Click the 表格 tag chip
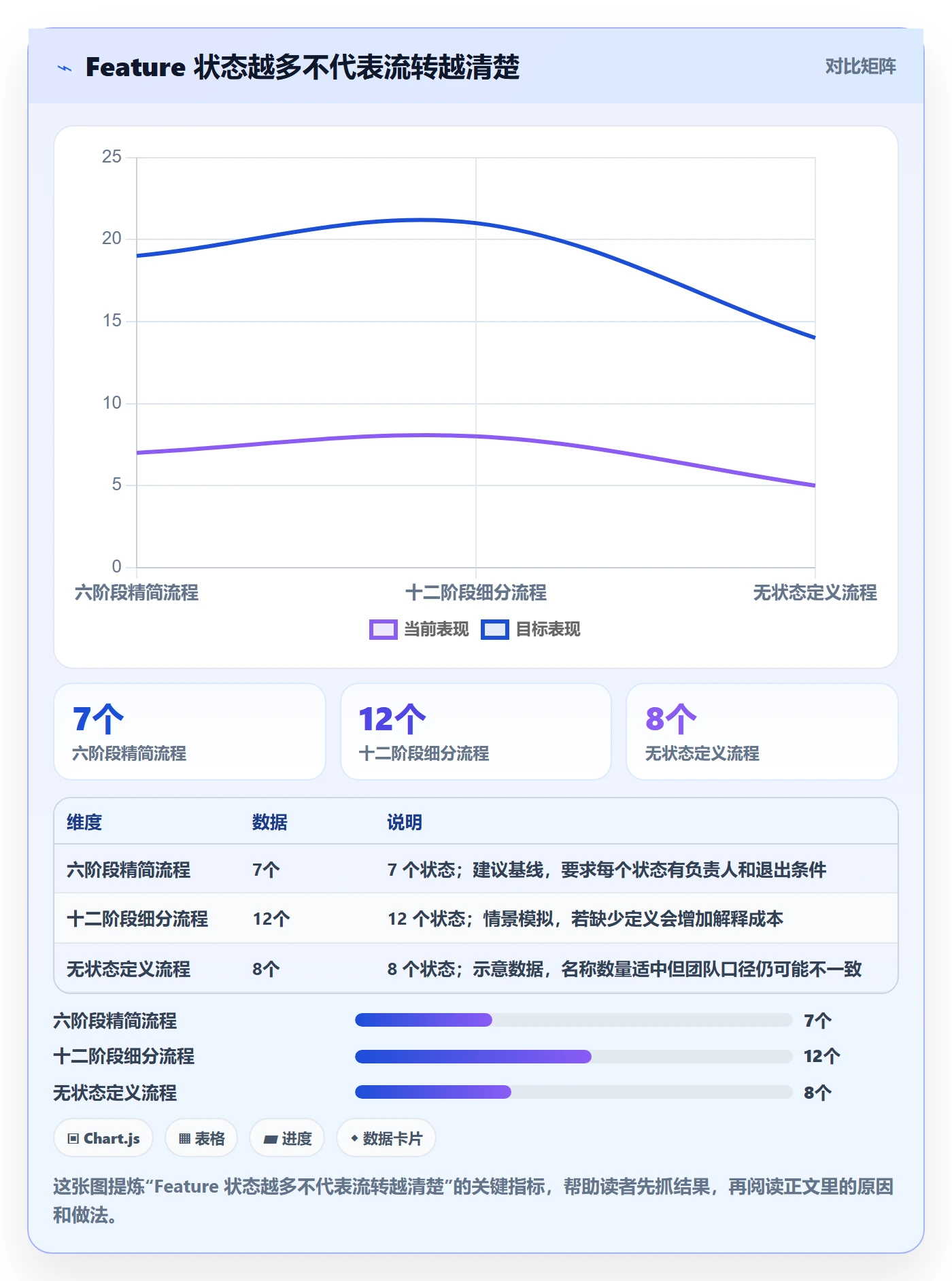The height and width of the screenshot is (1281, 952). coord(201,1138)
